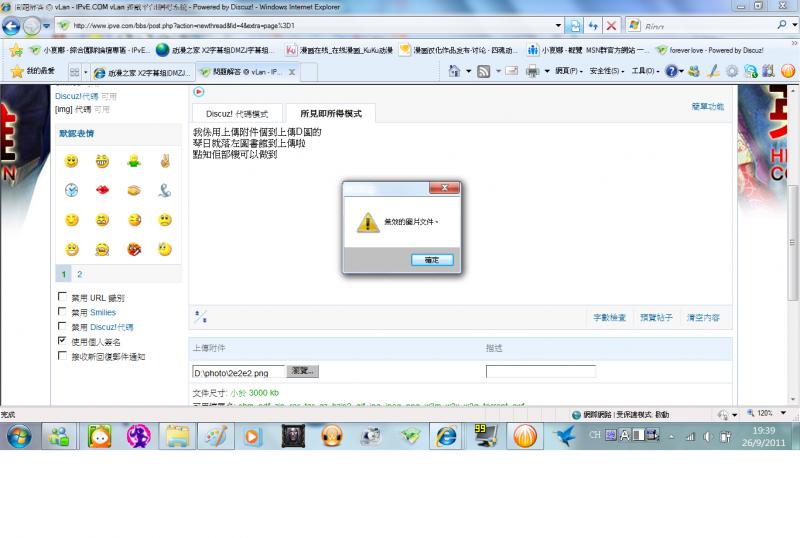Click the orange sphere toolbar icon
Viewport: 800px width, 538px height.
point(788,71)
